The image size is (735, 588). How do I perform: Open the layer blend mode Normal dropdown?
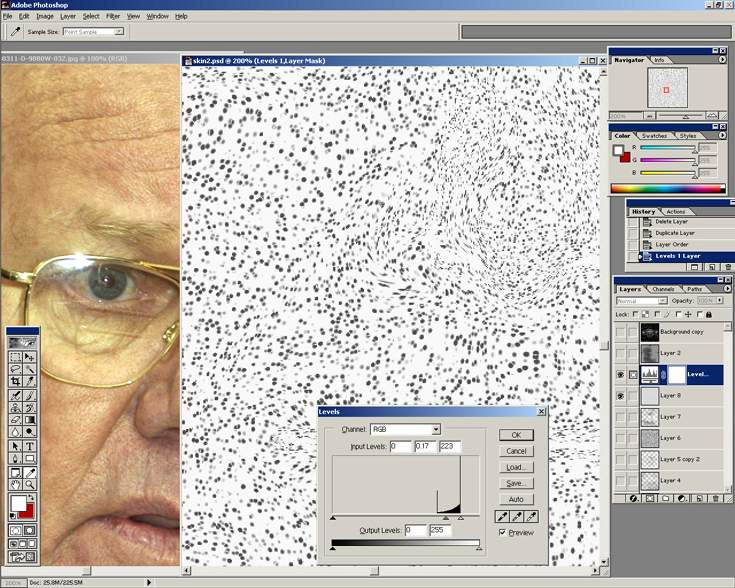[641, 301]
